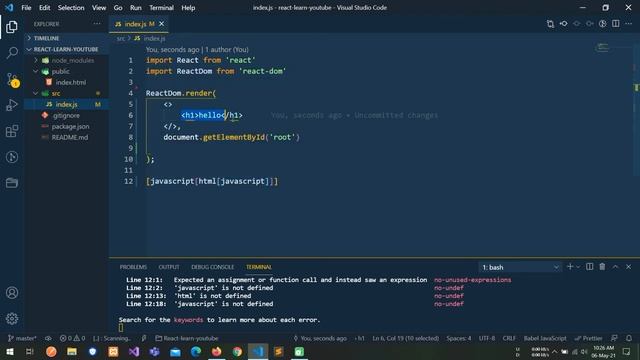640x360 pixels.
Task: Open the Accounts menu icon
Action: point(12,293)
